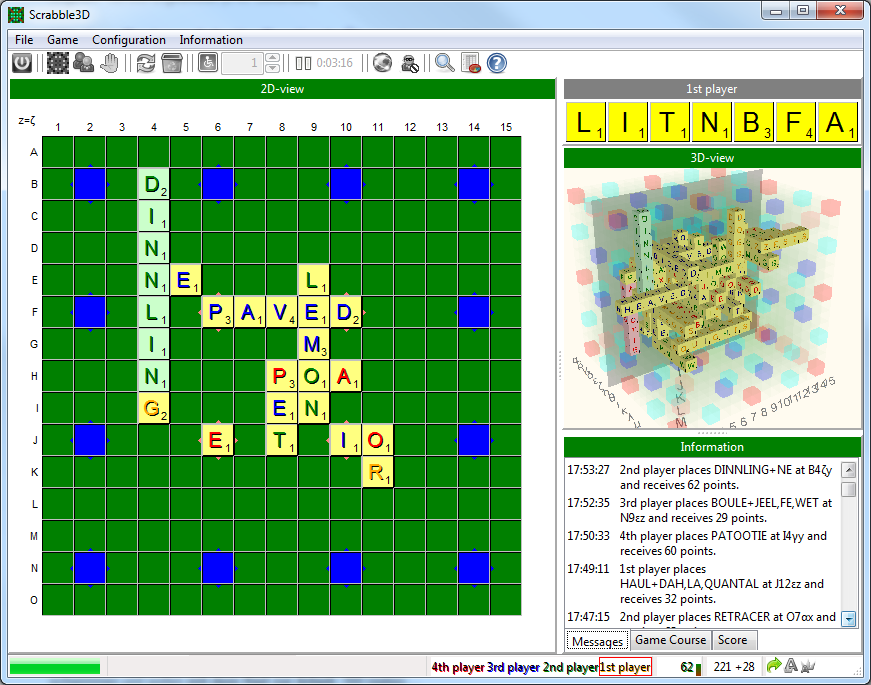
Task: Open the Game menu
Action: click(62, 40)
